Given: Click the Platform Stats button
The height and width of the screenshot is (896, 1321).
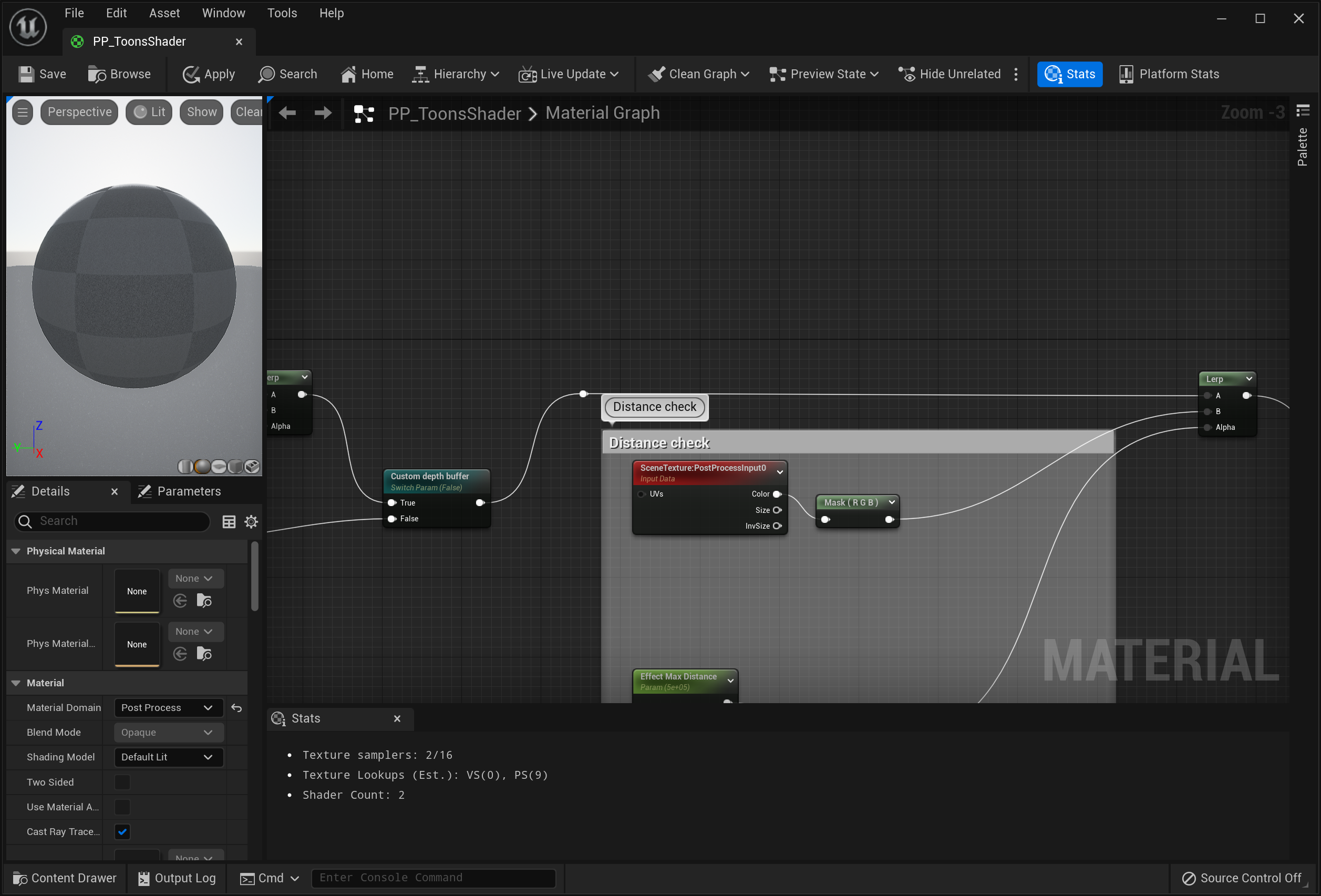Looking at the screenshot, I should coord(1169,75).
